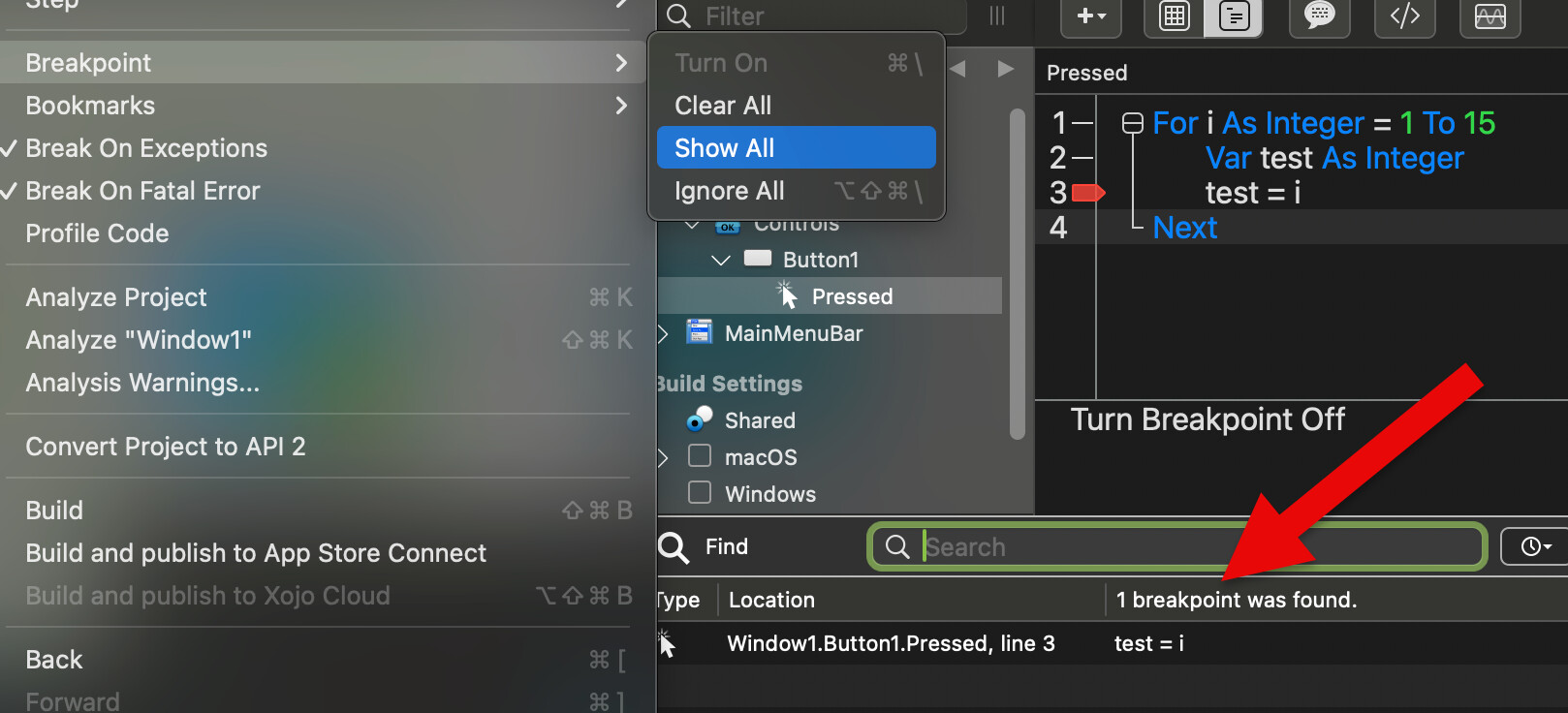
Task: Expand the MainMenuBar tree item
Action: click(663, 334)
